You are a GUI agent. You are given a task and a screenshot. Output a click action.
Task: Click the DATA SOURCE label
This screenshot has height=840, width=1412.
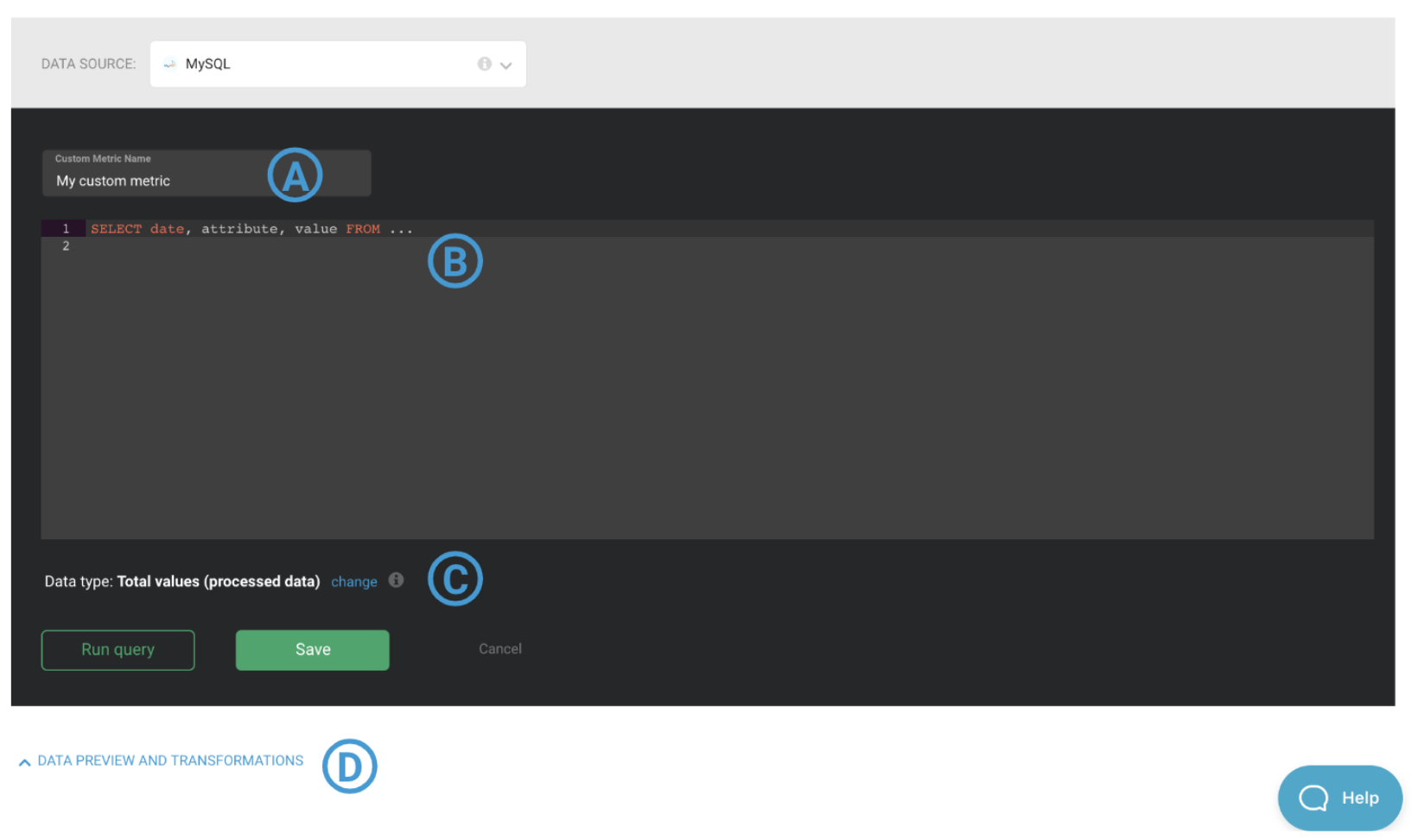click(x=89, y=64)
